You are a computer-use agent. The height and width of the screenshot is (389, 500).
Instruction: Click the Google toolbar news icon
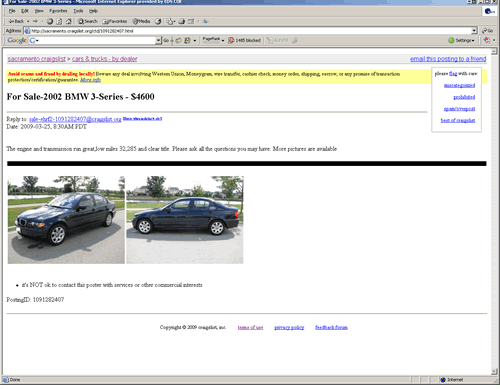click(x=178, y=40)
